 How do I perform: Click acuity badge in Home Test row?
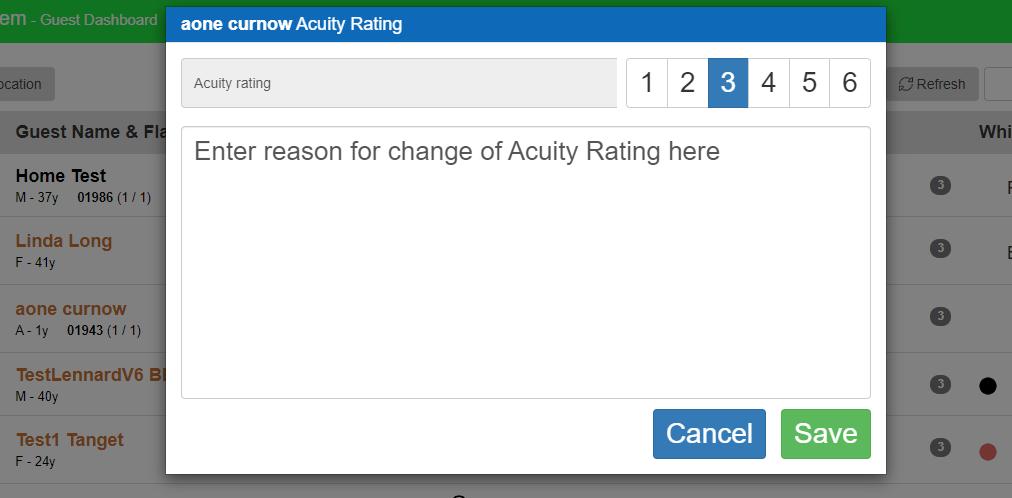point(940,186)
